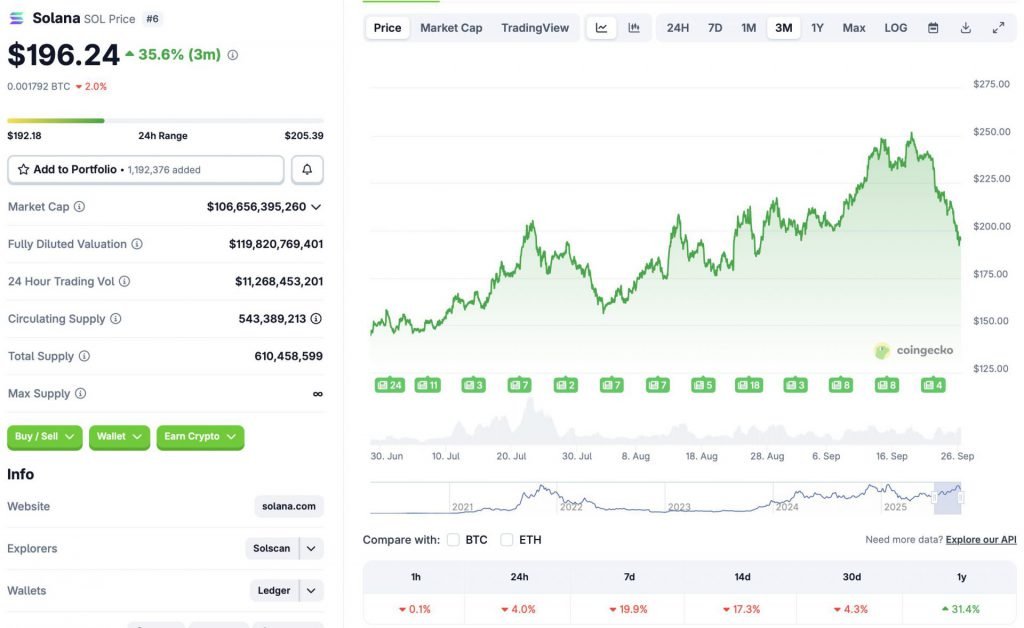This screenshot has width=1024, height=628.
Task: Enable the ETH compare checkbox
Action: coord(507,540)
